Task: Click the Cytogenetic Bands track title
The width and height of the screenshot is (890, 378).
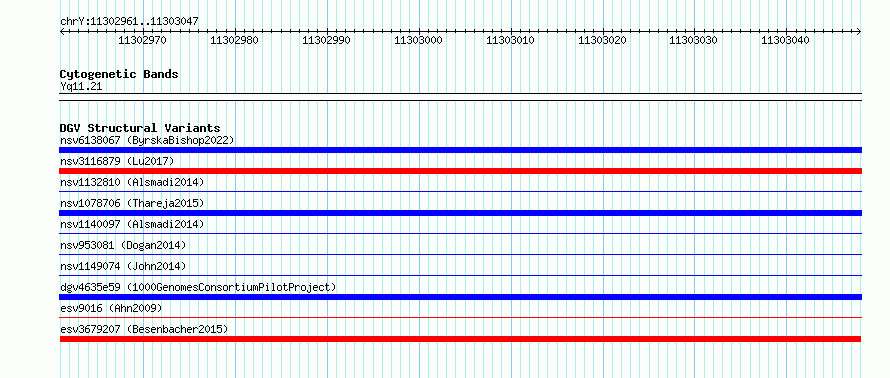Action: [119, 74]
